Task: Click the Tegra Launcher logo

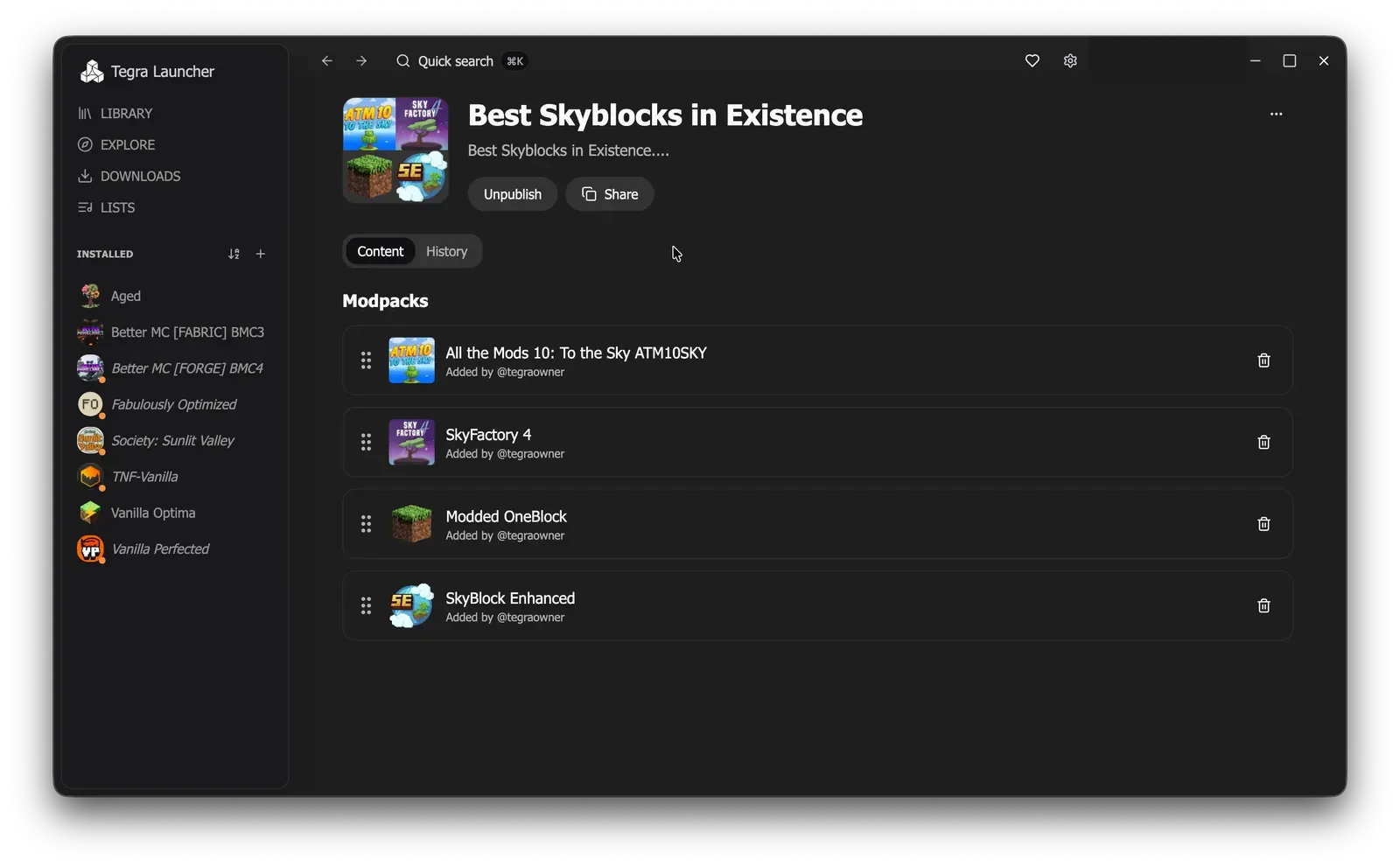Action: pyautogui.click(x=92, y=72)
